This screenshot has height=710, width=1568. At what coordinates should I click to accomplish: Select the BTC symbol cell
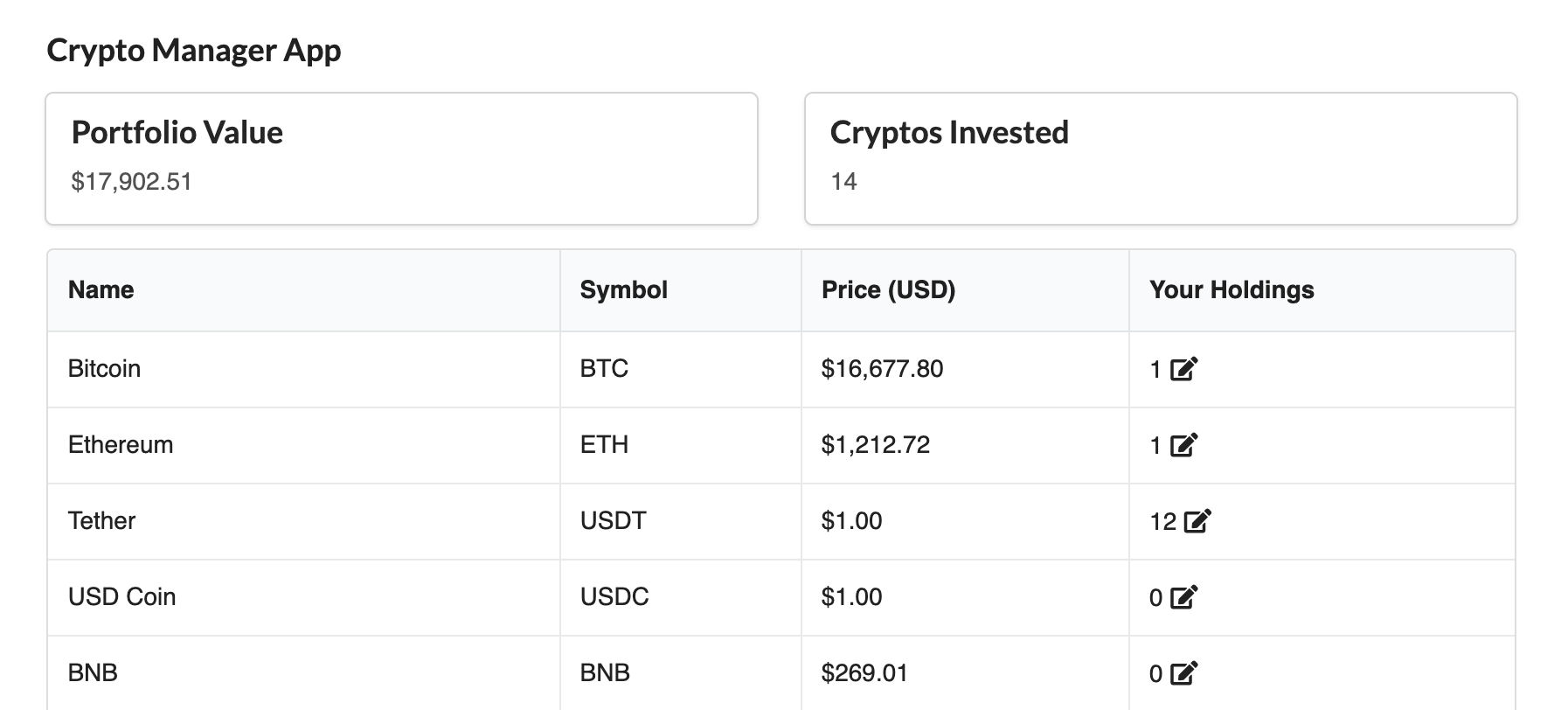coord(681,369)
